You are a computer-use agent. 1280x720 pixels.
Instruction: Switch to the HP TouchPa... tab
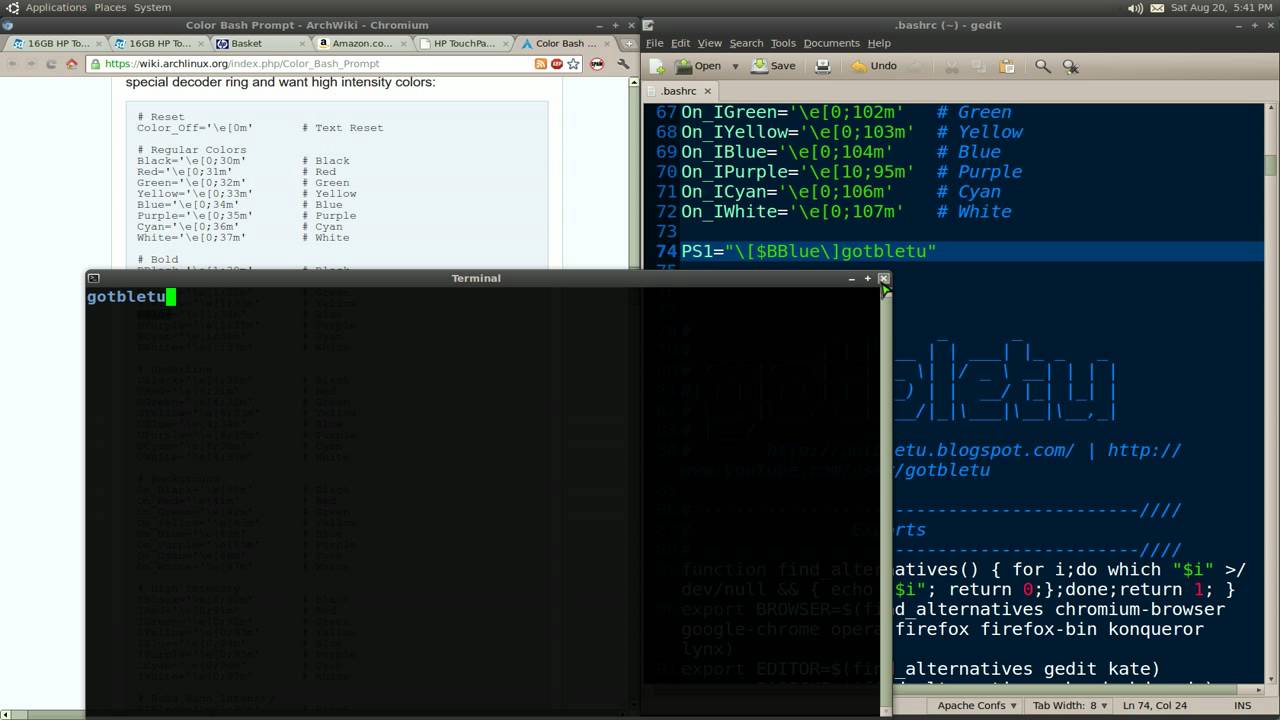coord(465,43)
